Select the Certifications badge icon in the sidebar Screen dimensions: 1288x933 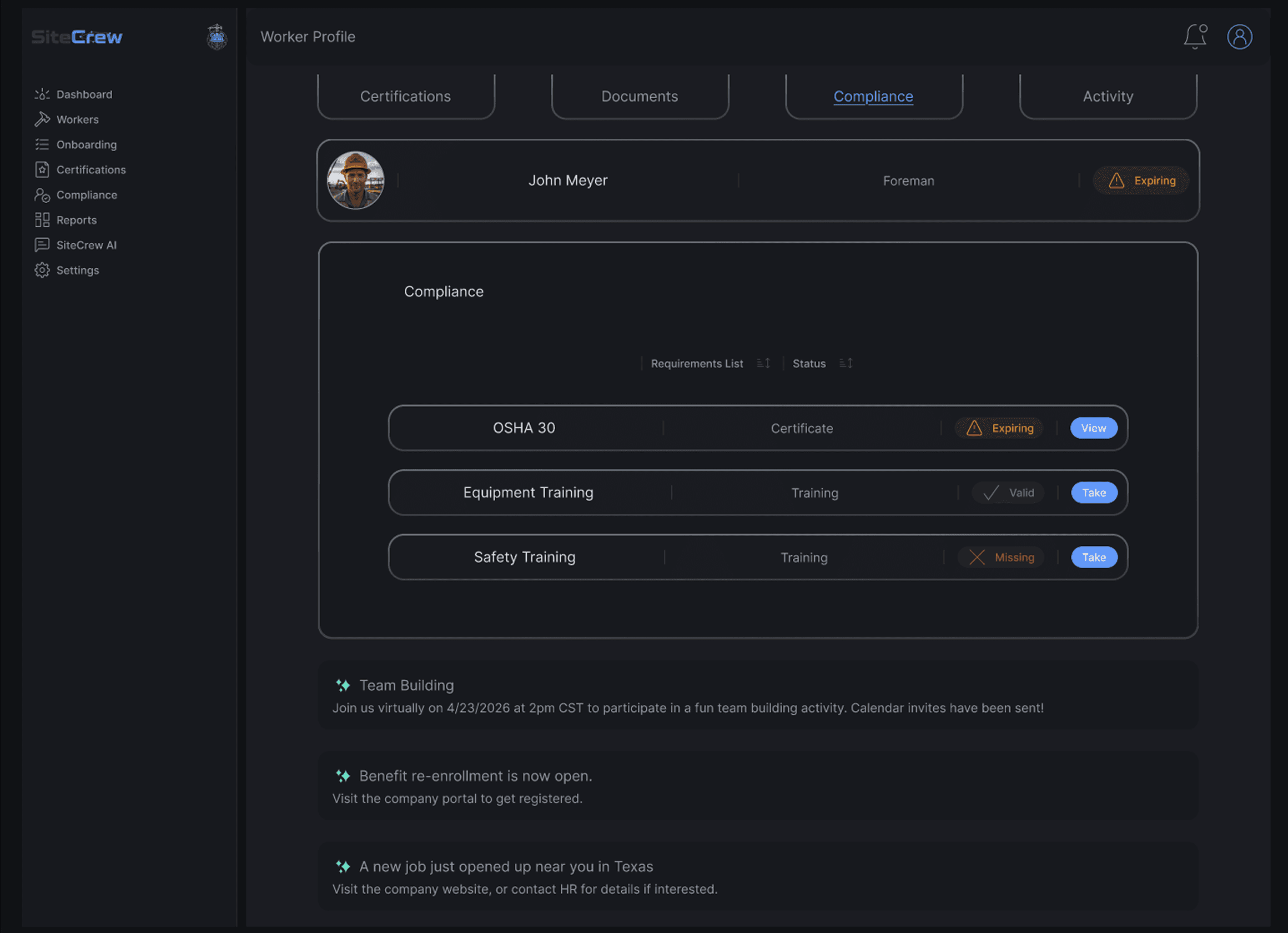42,169
